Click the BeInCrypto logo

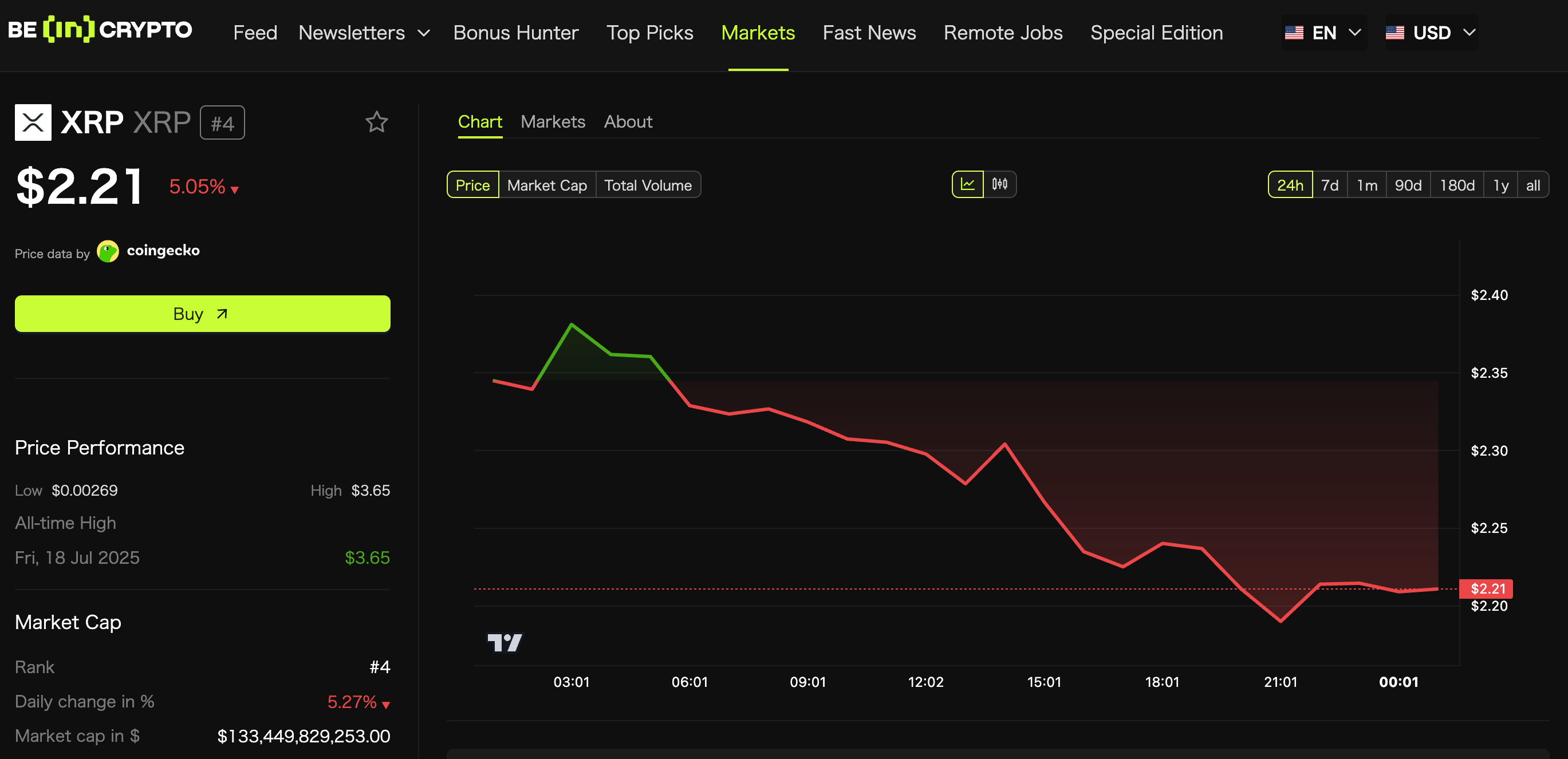click(100, 30)
